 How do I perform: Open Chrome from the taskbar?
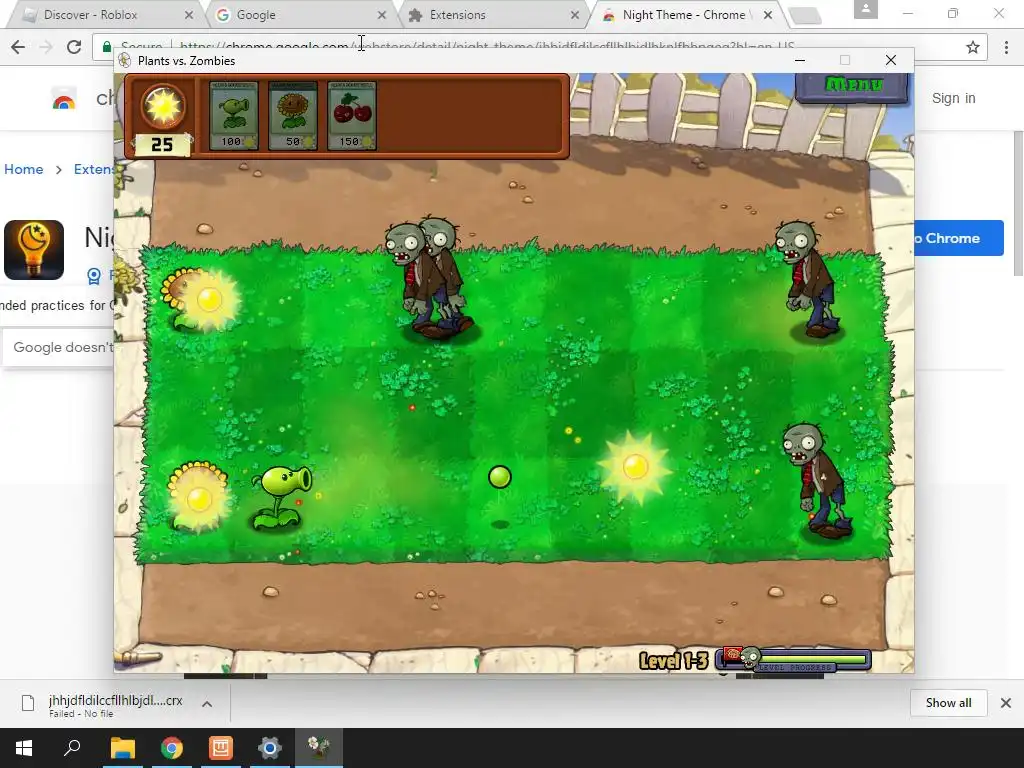(171, 748)
